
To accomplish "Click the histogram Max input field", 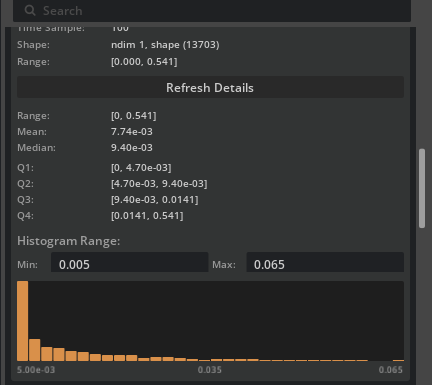I will click(x=325, y=262).
